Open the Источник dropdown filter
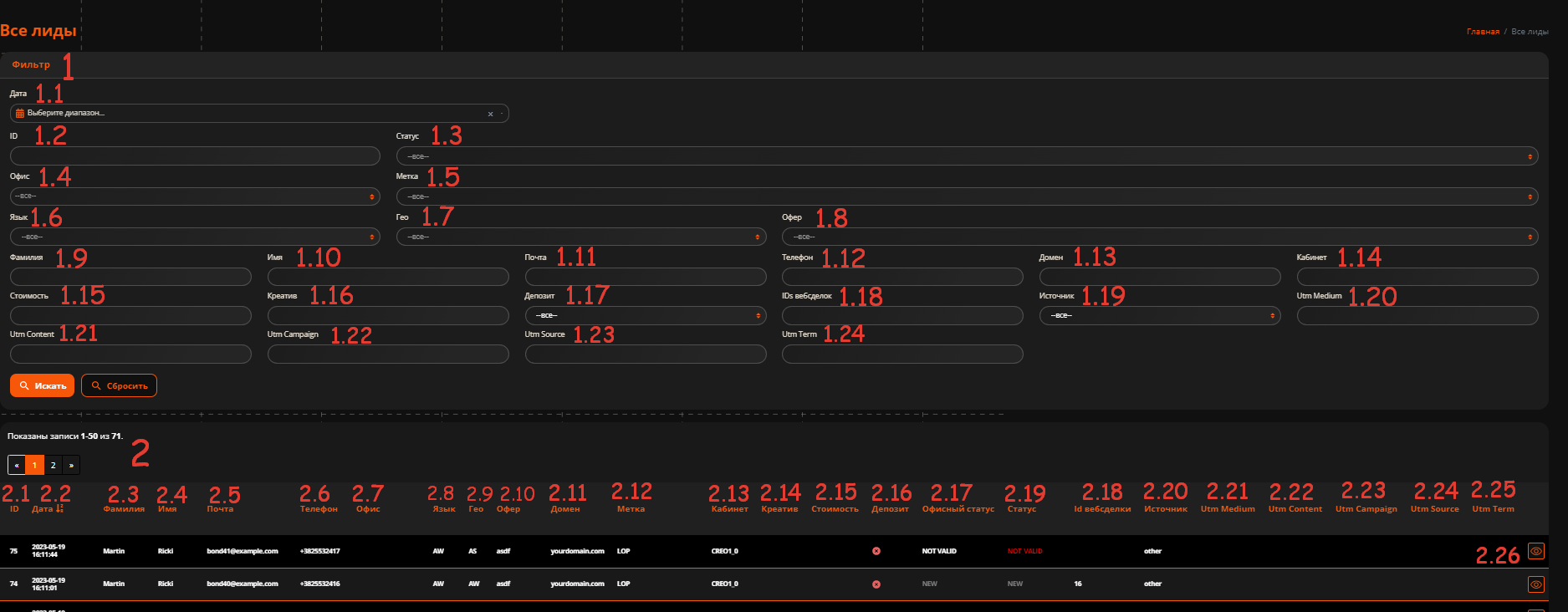Image resolution: width=1568 pixels, height=612 pixels. pos(1160,315)
